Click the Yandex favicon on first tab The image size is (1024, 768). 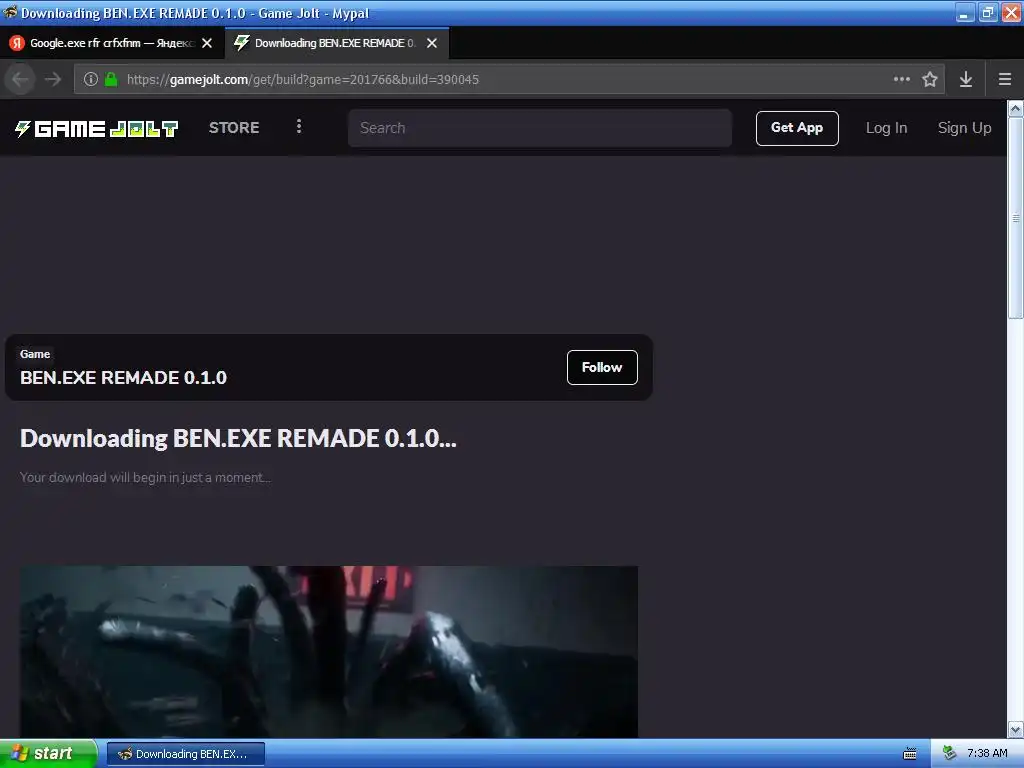tap(17, 43)
